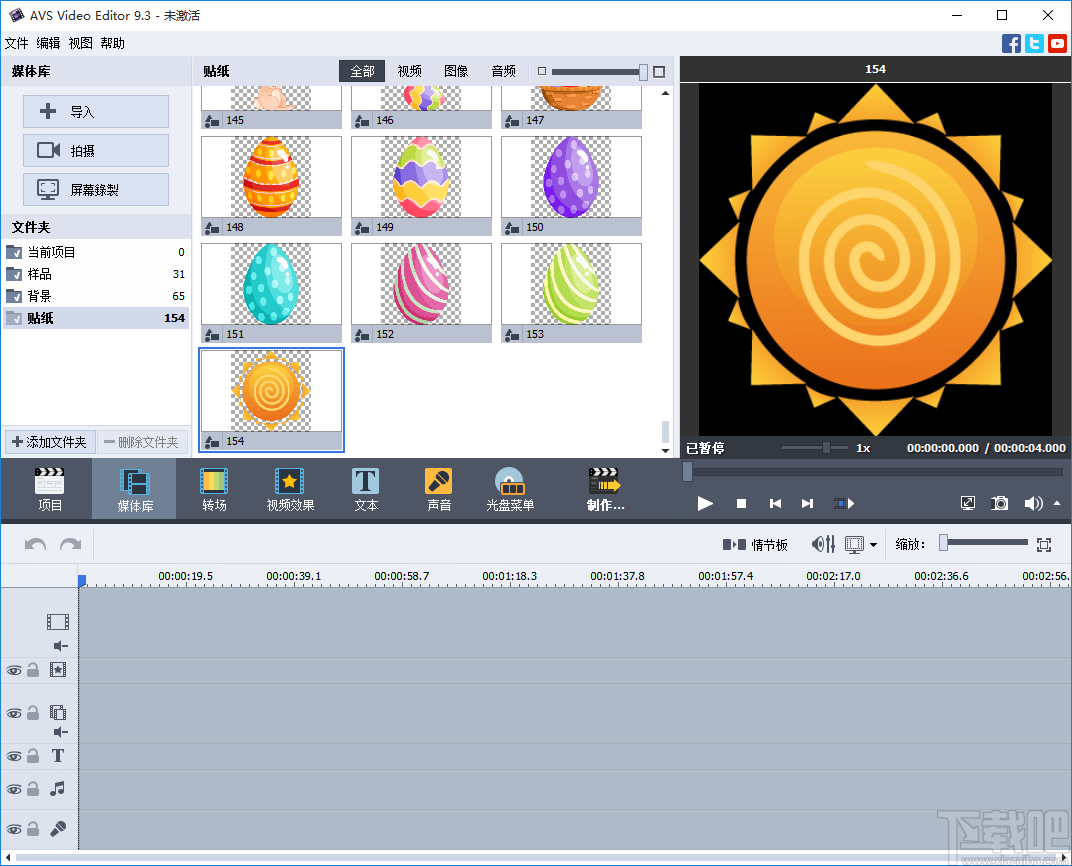Toggle visibility of text track
This screenshot has width=1072, height=866.
tap(14, 757)
